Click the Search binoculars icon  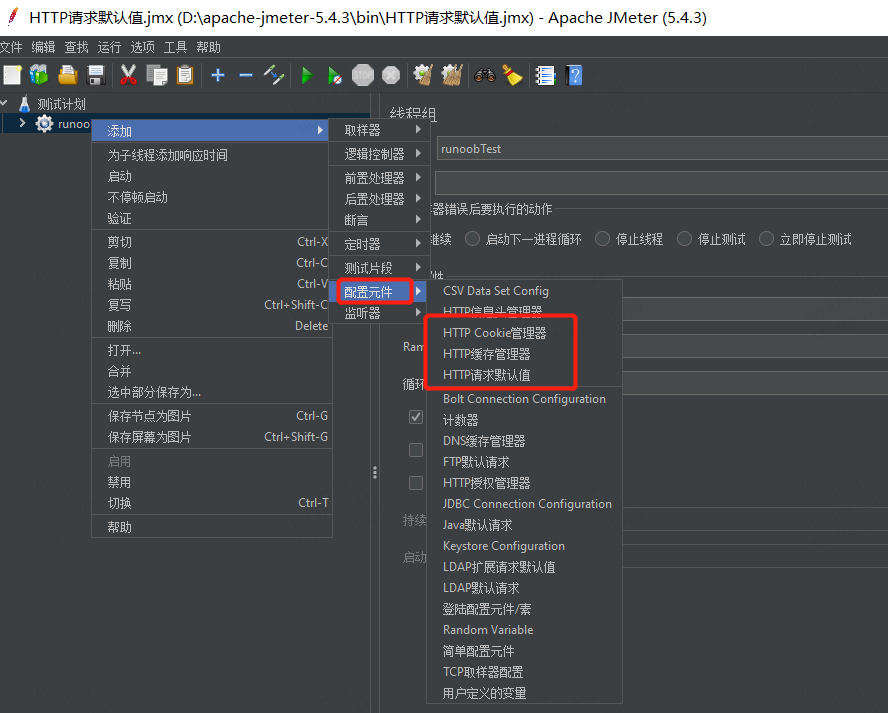[485, 75]
